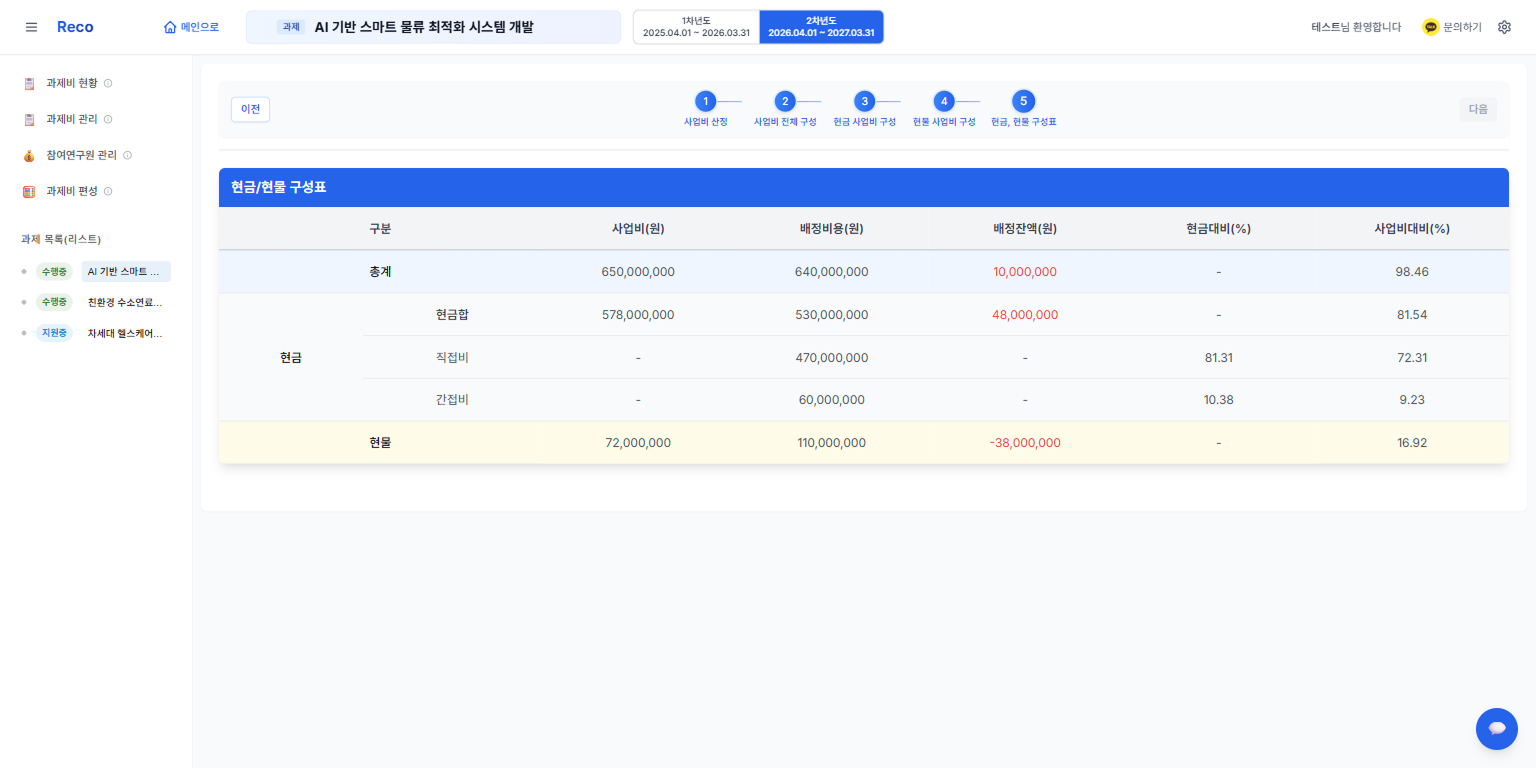Click 총계 사업비대비 98.46
Screen dimensions: 1536x768
point(1412,272)
